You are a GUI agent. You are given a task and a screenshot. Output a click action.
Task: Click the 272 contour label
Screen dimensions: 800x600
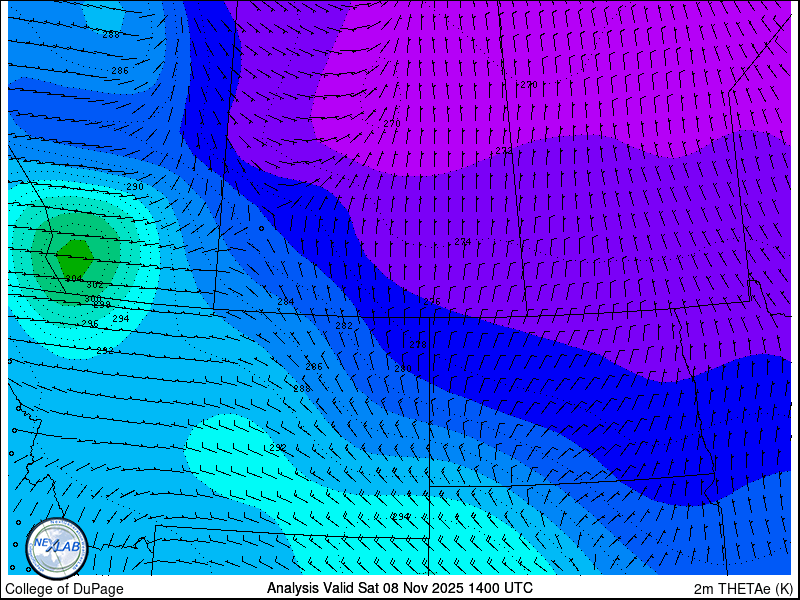[x=504, y=151]
